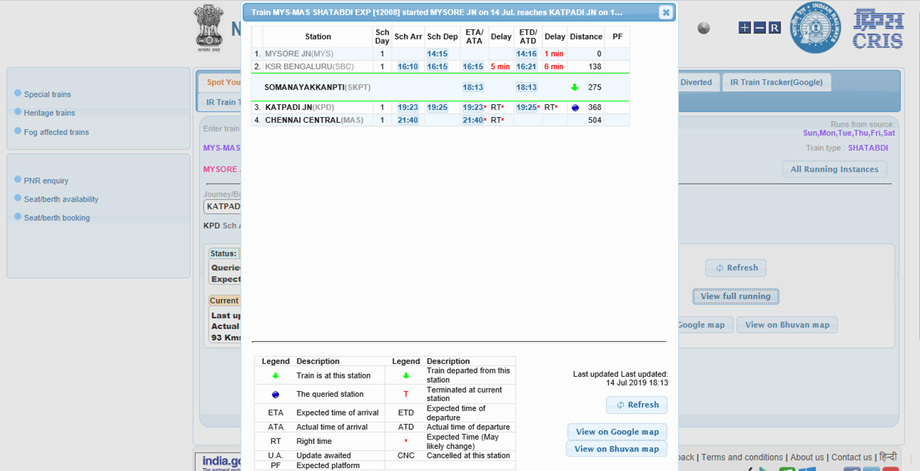Click running days Sun,Mon,Tue,Thu,Fri,Sat text
This screenshot has width=920, height=471.
tap(849, 134)
